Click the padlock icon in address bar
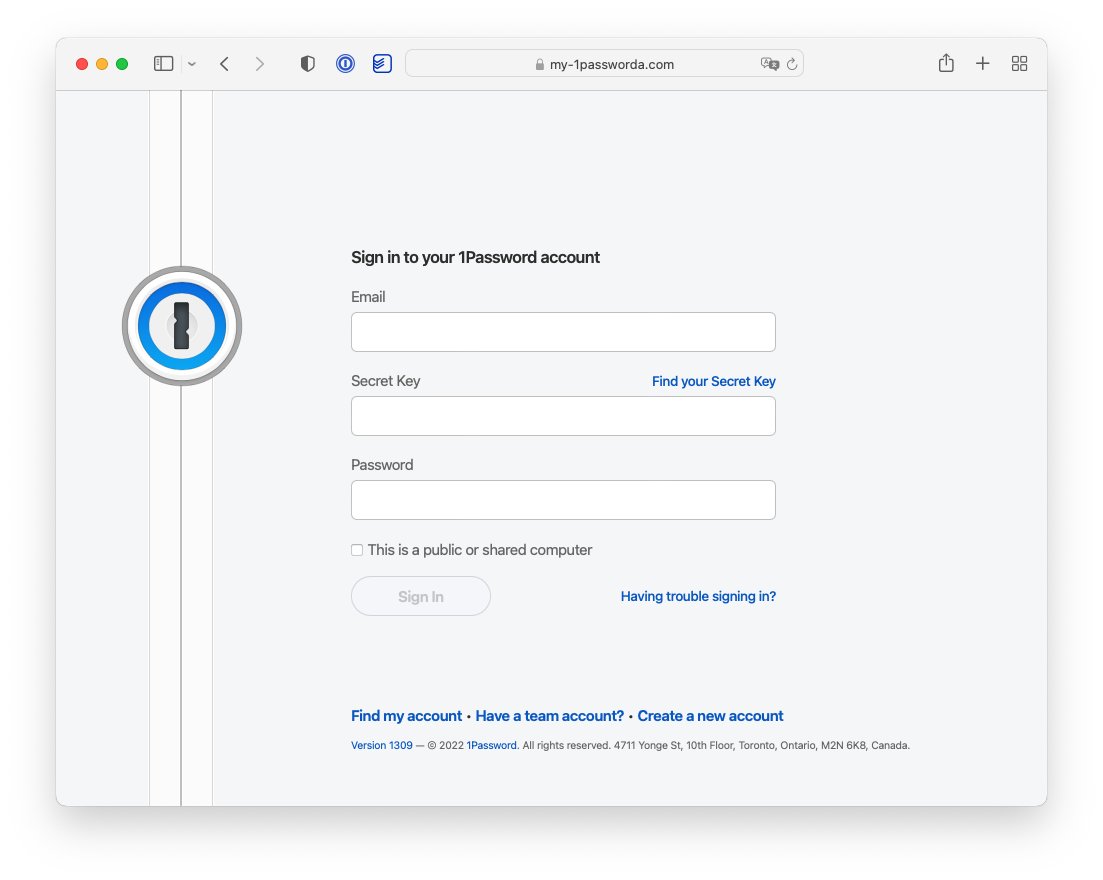 point(540,64)
